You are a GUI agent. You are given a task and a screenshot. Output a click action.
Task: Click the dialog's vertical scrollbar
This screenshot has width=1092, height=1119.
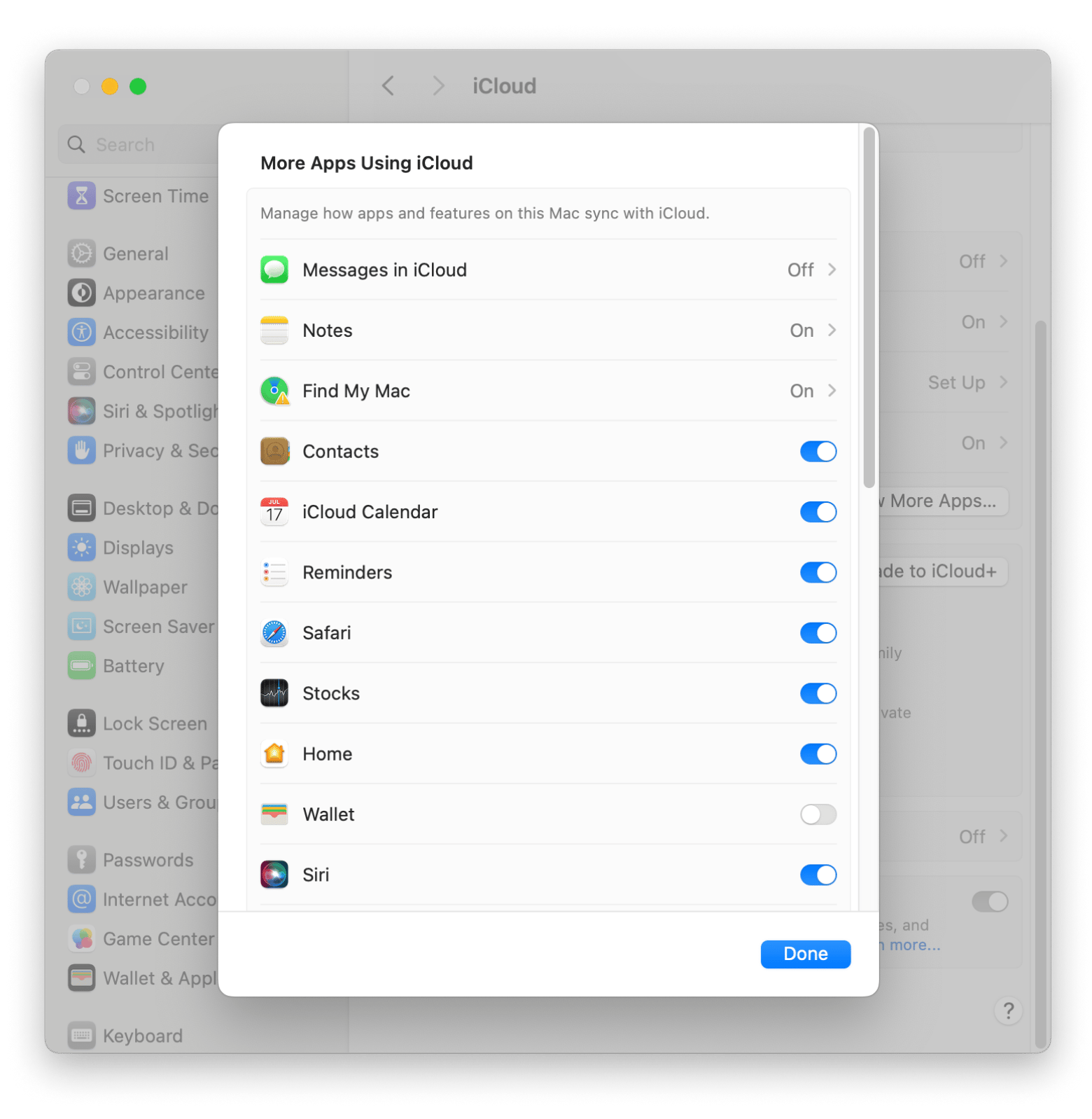(869, 307)
